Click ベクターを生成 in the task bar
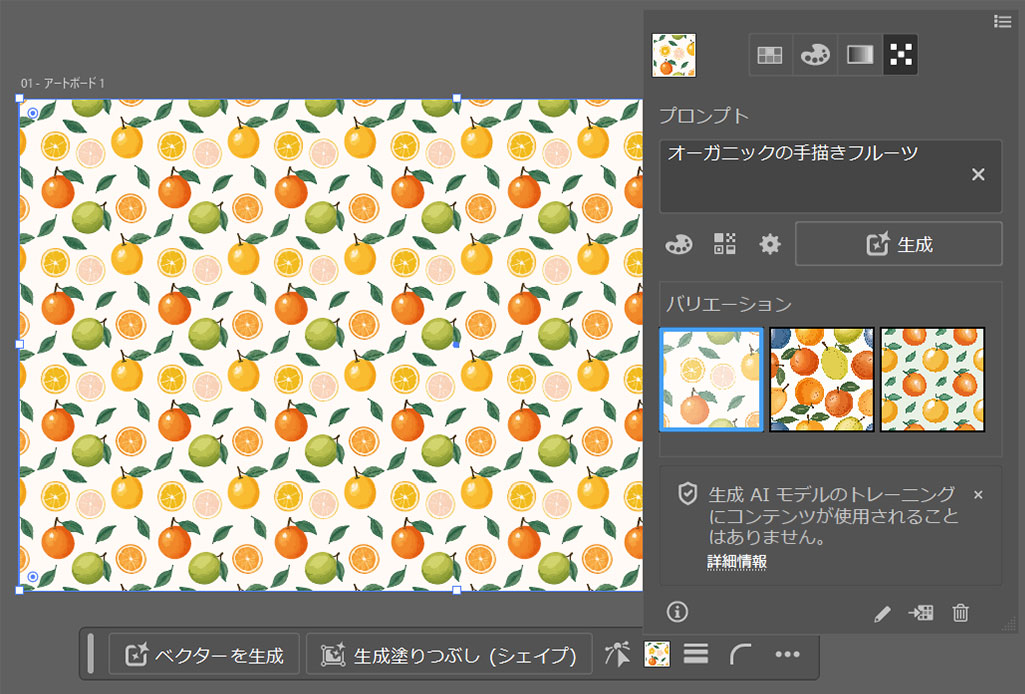The width and height of the screenshot is (1025, 694). (205, 656)
